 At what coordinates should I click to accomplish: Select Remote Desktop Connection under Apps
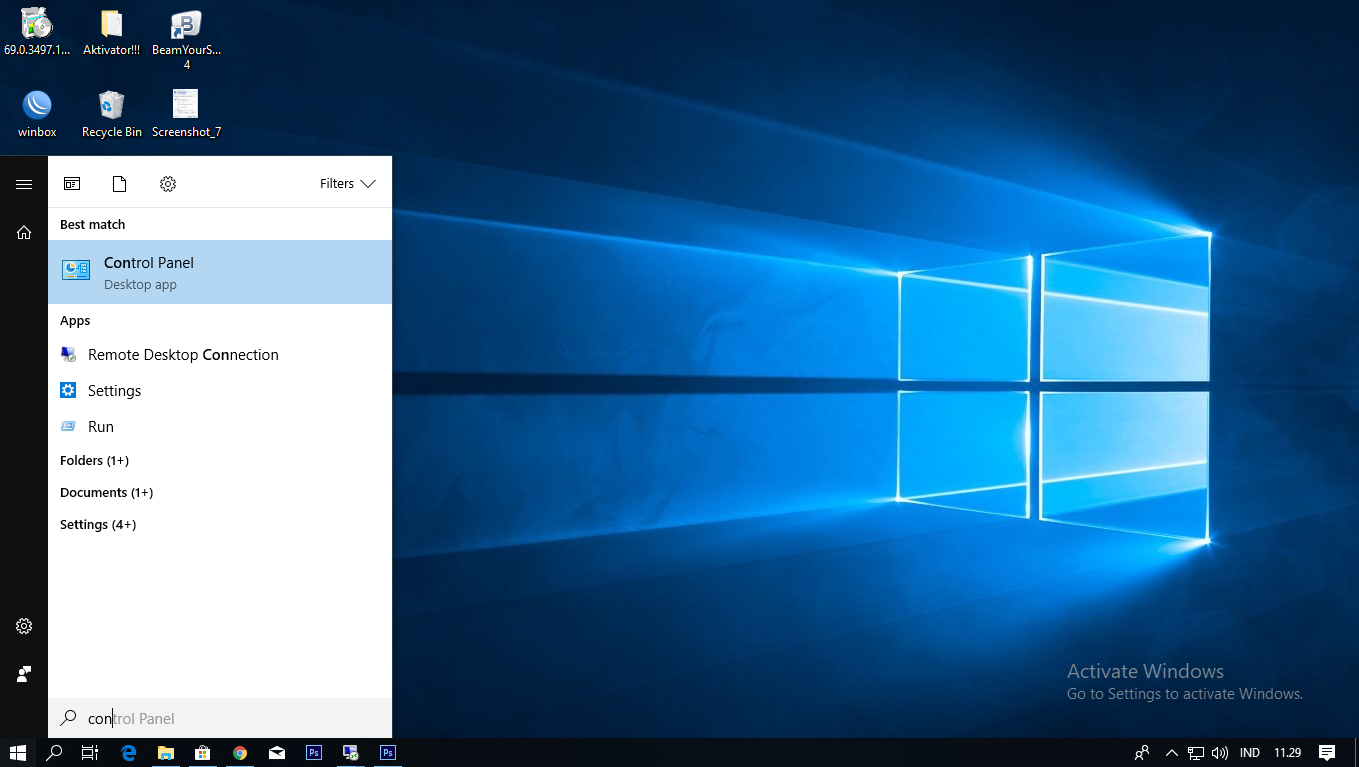[x=183, y=354]
